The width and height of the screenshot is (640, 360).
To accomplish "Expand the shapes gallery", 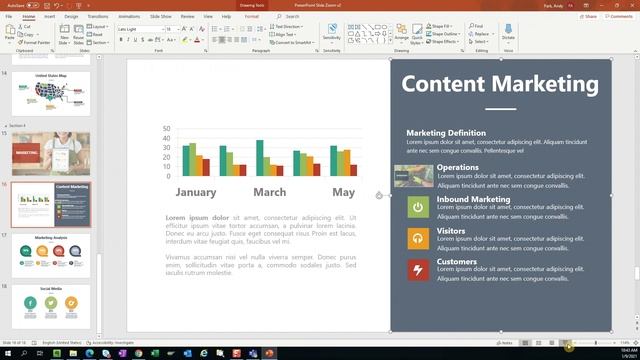I will click(x=390, y=41).
